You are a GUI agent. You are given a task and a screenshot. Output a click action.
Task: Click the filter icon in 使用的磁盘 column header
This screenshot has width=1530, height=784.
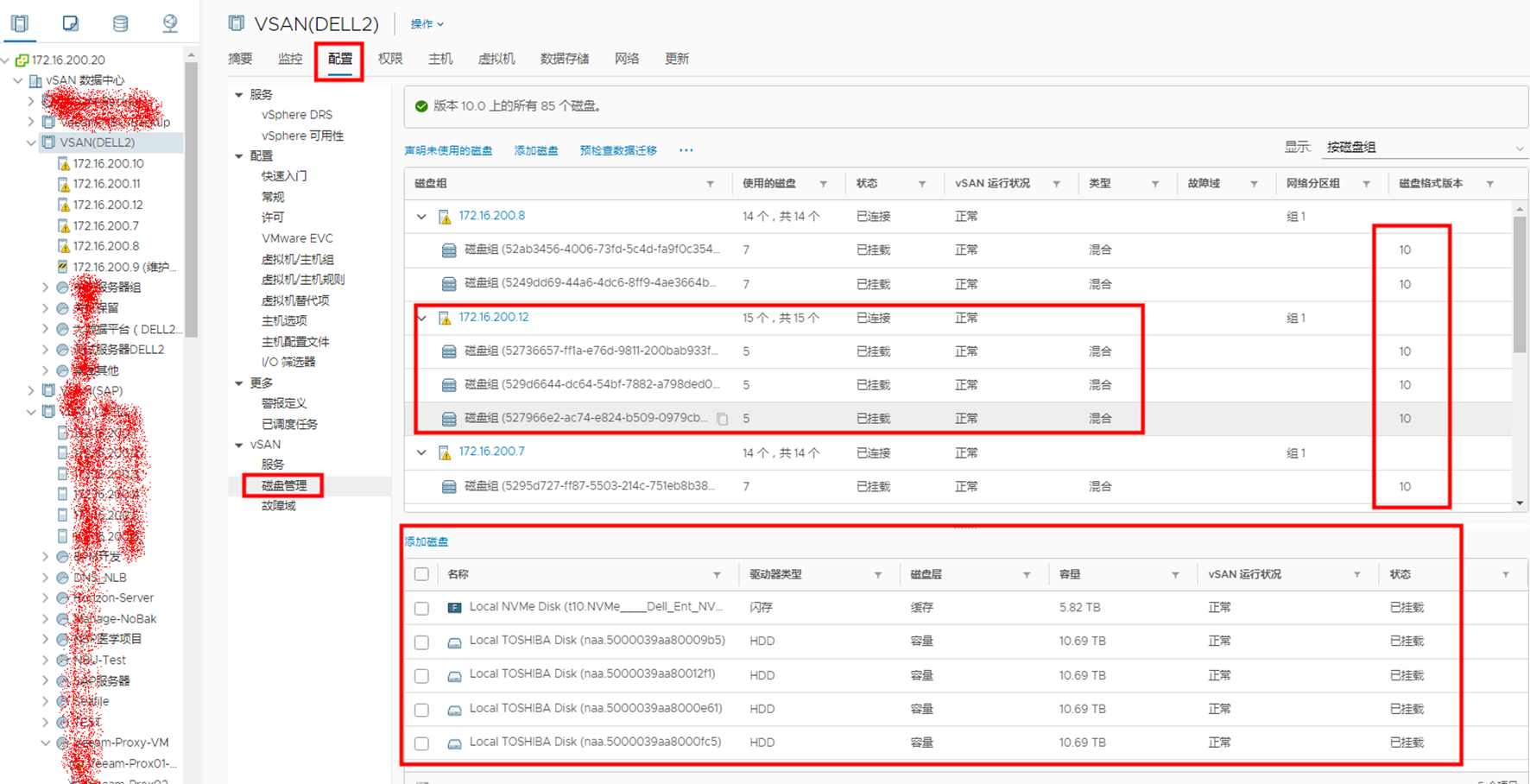coord(823,184)
